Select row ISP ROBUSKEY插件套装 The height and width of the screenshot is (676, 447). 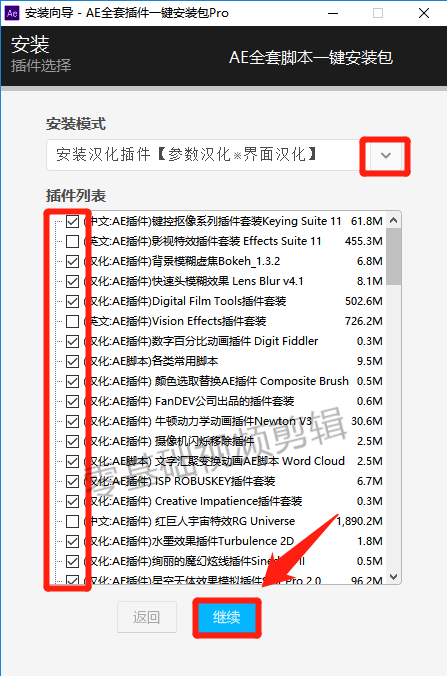(x=179, y=481)
